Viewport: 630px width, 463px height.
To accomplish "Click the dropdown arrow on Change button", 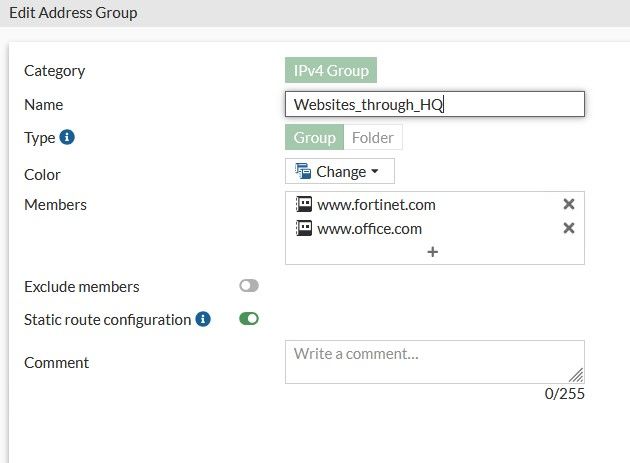I will click(x=375, y=171).
